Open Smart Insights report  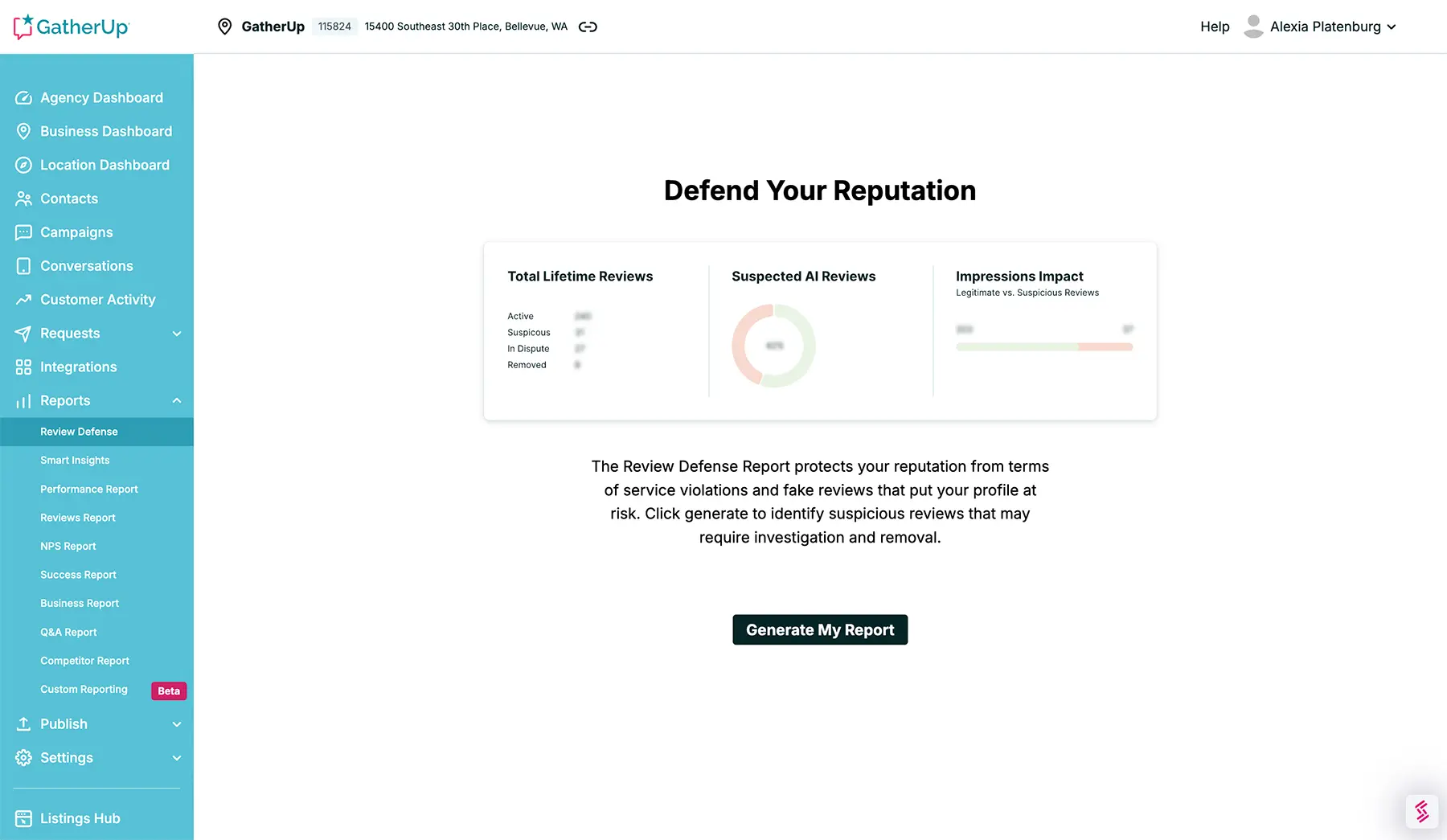(x=75, y=461)
